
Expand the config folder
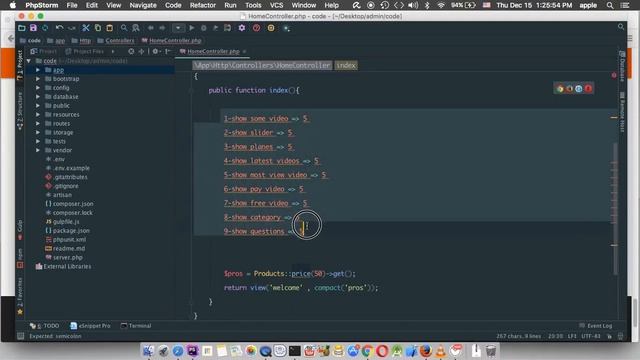(38, 88)
